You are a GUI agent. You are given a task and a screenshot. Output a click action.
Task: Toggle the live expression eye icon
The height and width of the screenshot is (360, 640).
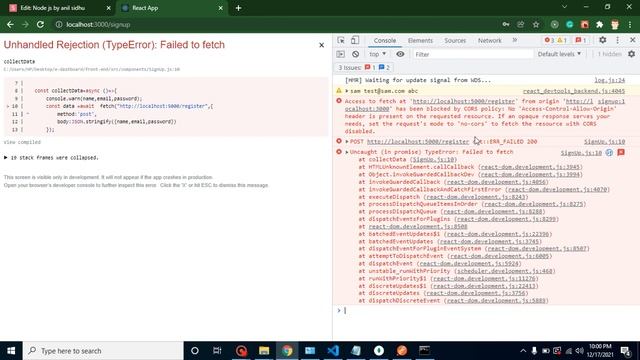(x=400, y=54)
